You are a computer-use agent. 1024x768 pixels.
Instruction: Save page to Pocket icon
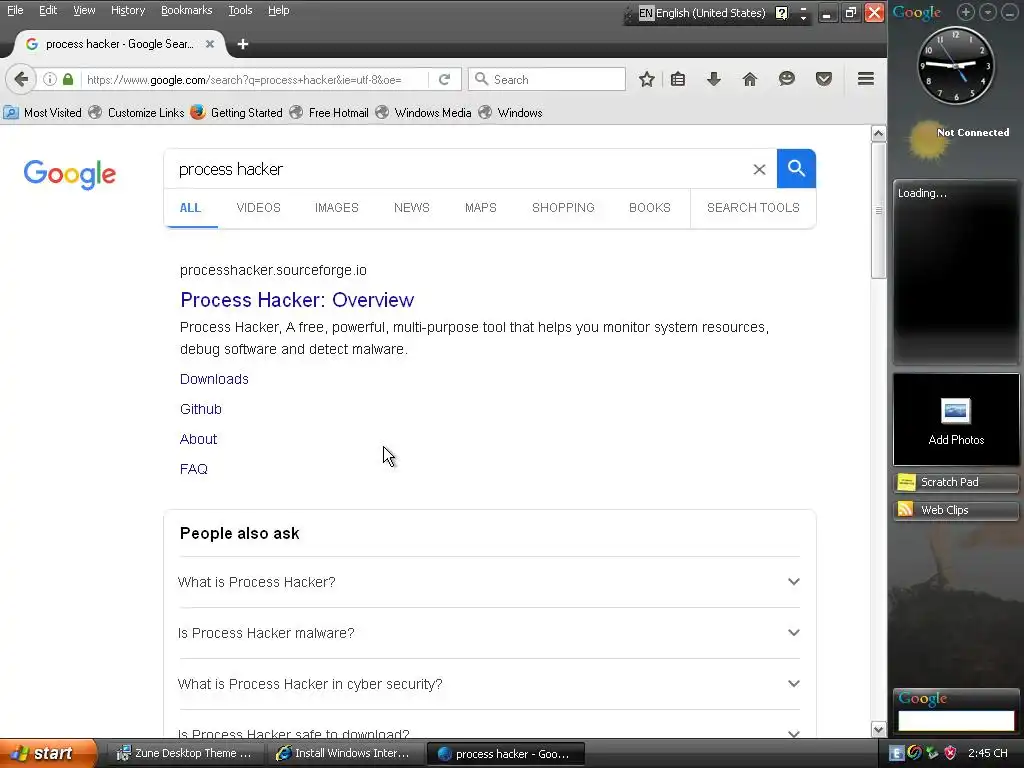(824, 80)
